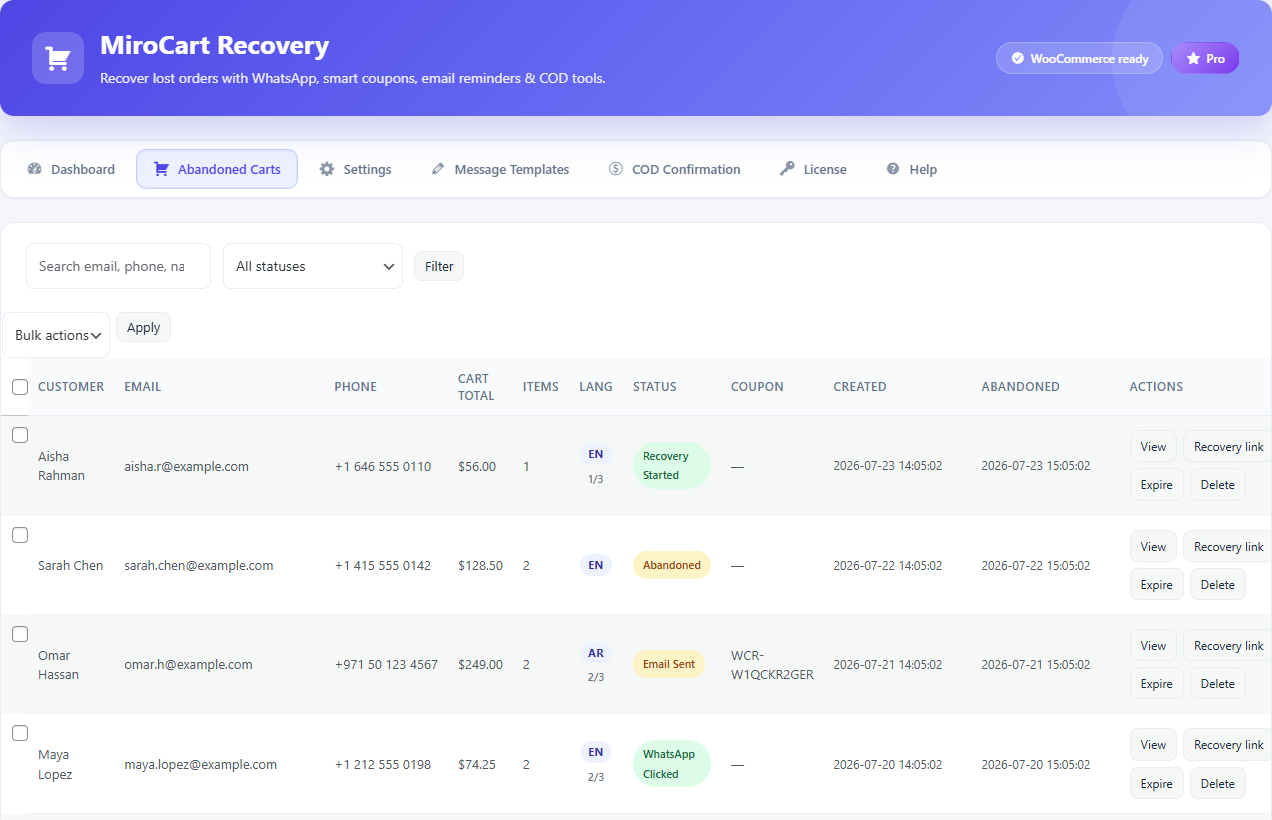The height and width of the screenshot is (820, 1272).
Task: Click the $249.00 cart total
Action: [x=480, y=664]
